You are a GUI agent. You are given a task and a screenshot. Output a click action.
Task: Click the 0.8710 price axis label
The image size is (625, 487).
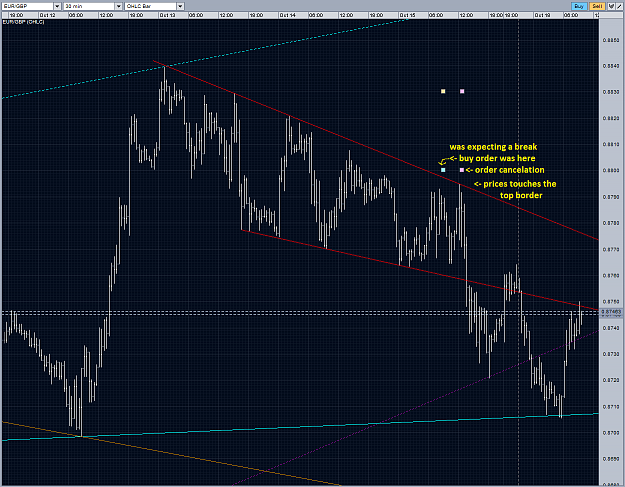tap(611, 406)
